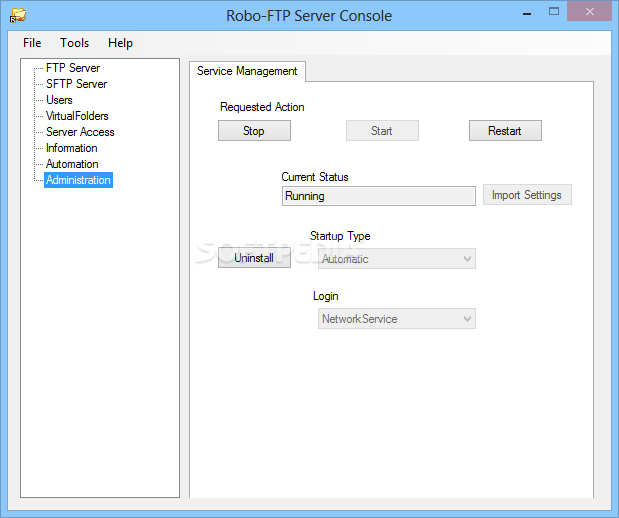Close the Robo-FTP Server Console window

point(589,11)
